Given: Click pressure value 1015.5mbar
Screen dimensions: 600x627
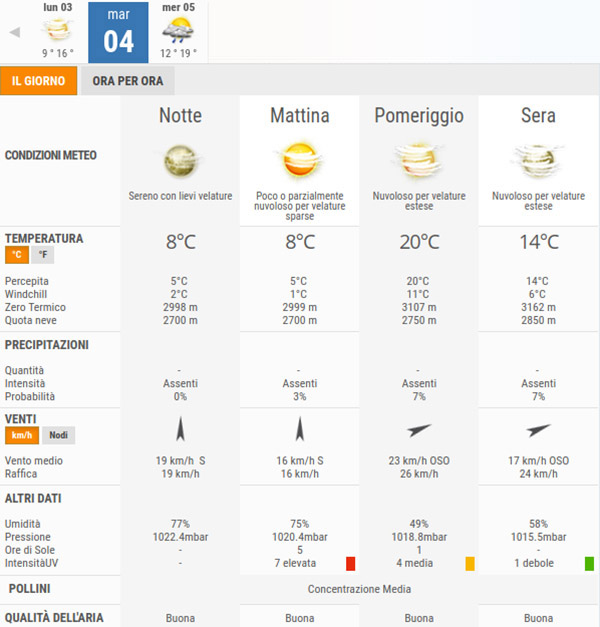Looking at the screenshot, I should click(x=538, y=537).
